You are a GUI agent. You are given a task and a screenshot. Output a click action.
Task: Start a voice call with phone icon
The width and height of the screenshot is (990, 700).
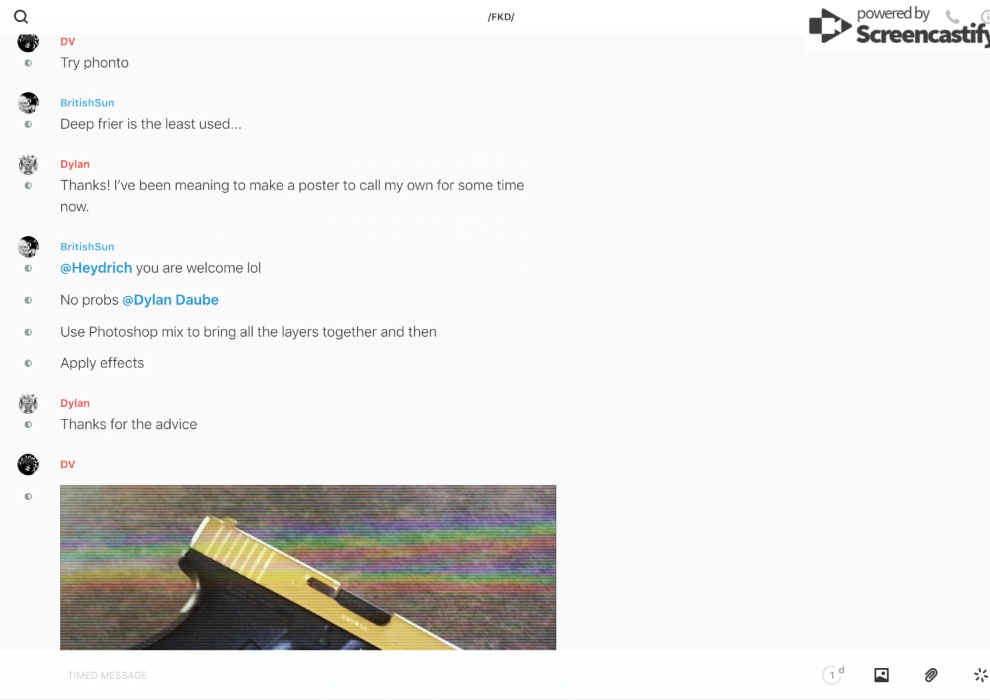point(952,16)
